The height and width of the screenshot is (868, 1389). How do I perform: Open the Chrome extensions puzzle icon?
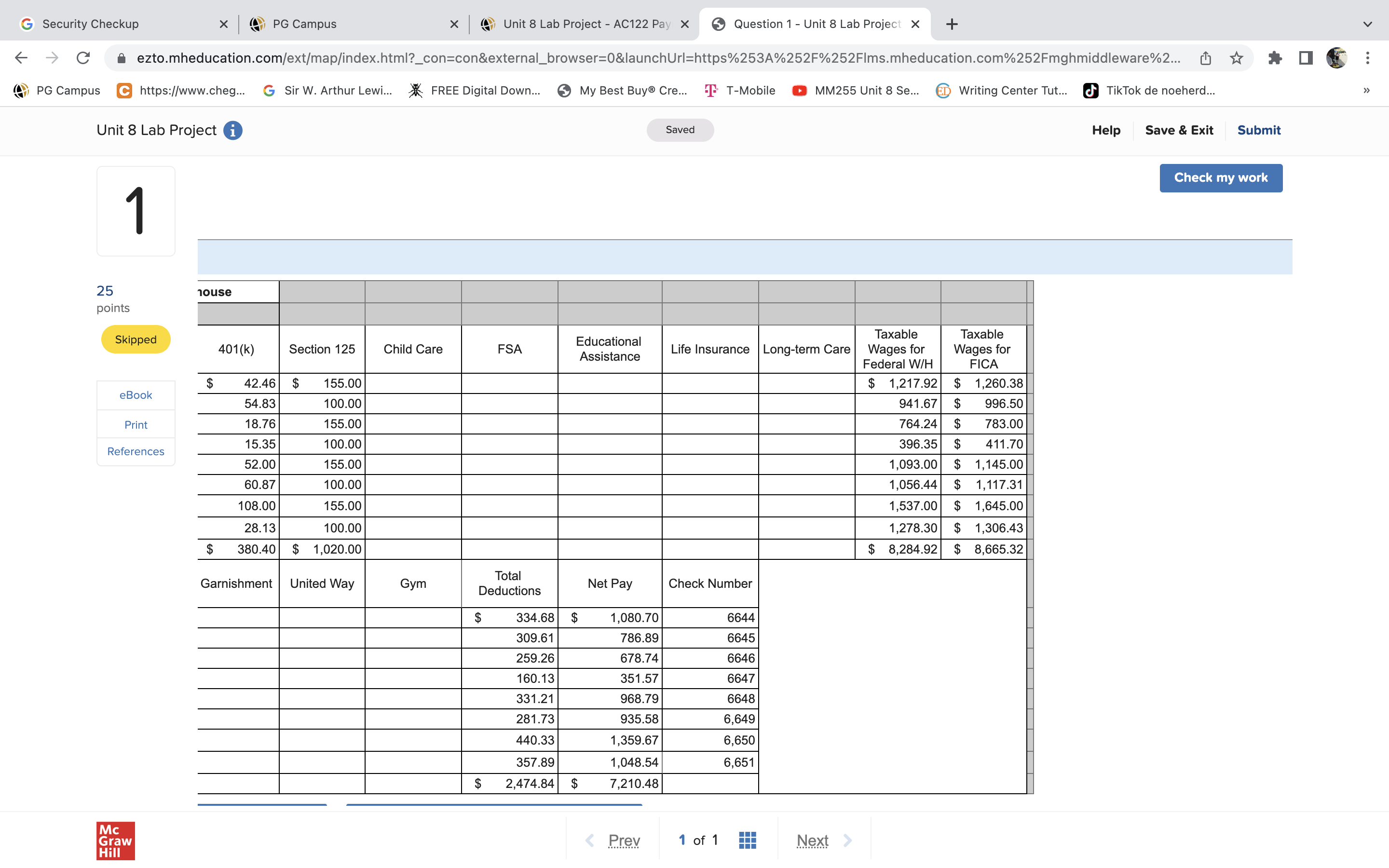pos(1275,58)
